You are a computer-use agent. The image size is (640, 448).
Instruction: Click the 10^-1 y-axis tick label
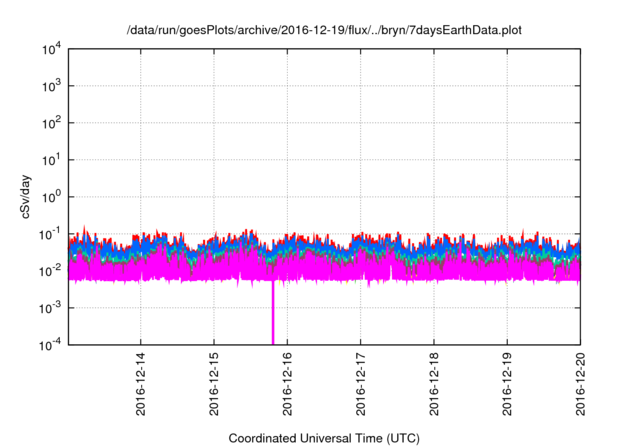tap(51, 234)
